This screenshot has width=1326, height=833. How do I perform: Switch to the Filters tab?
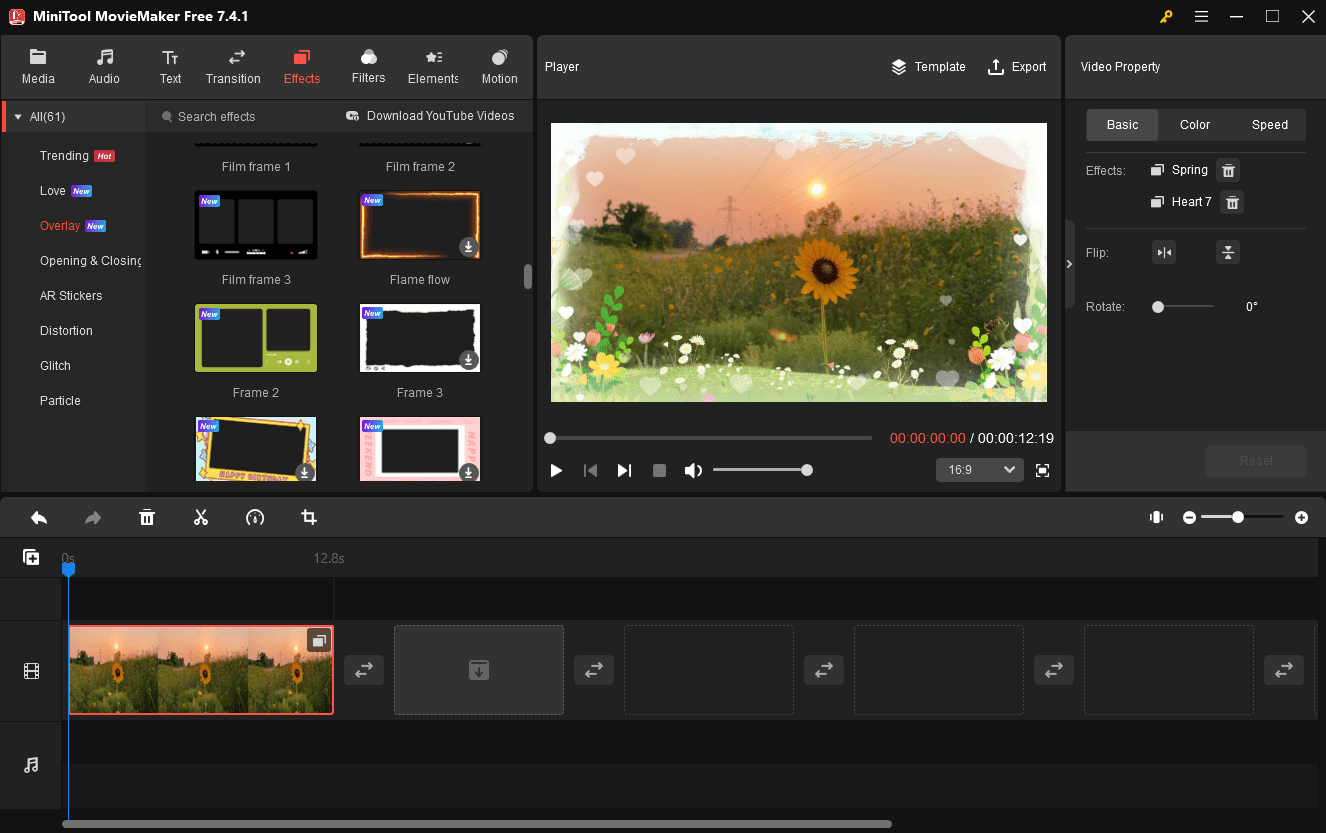coord(369,67)
